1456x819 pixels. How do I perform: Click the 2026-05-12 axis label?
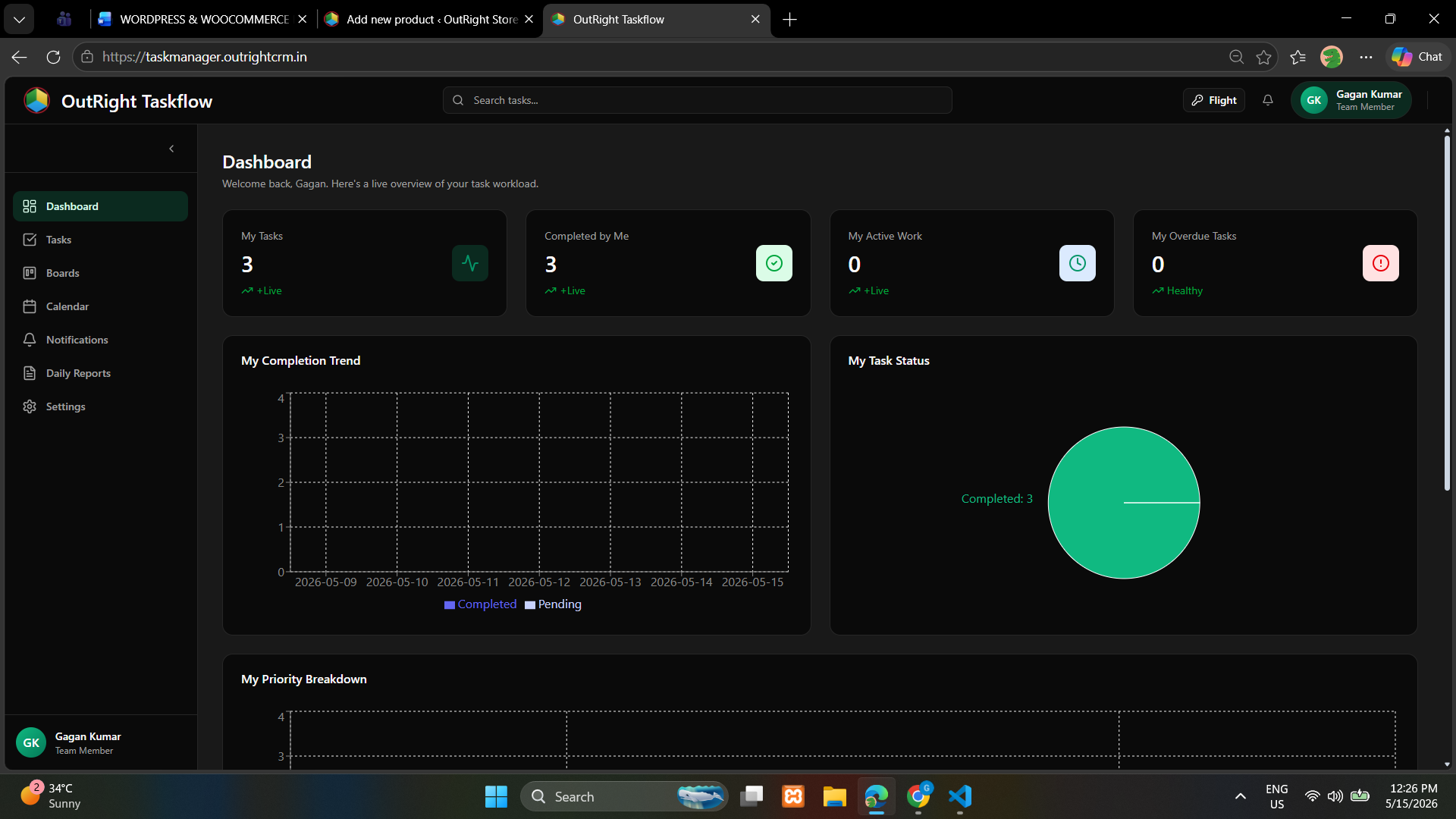click(x=539, y=582)
